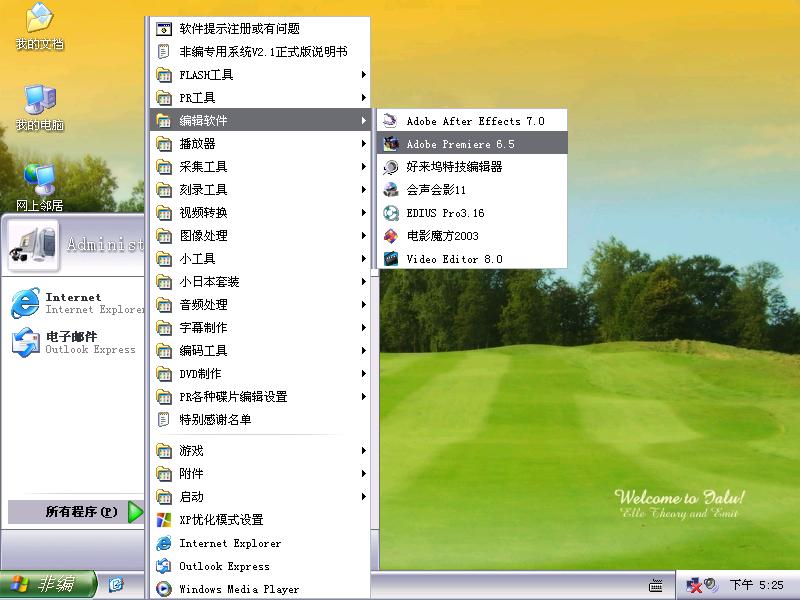Click the Windows Media Player text label
Viewport: 800px width, 600px height.
click(x=239, y=589)
